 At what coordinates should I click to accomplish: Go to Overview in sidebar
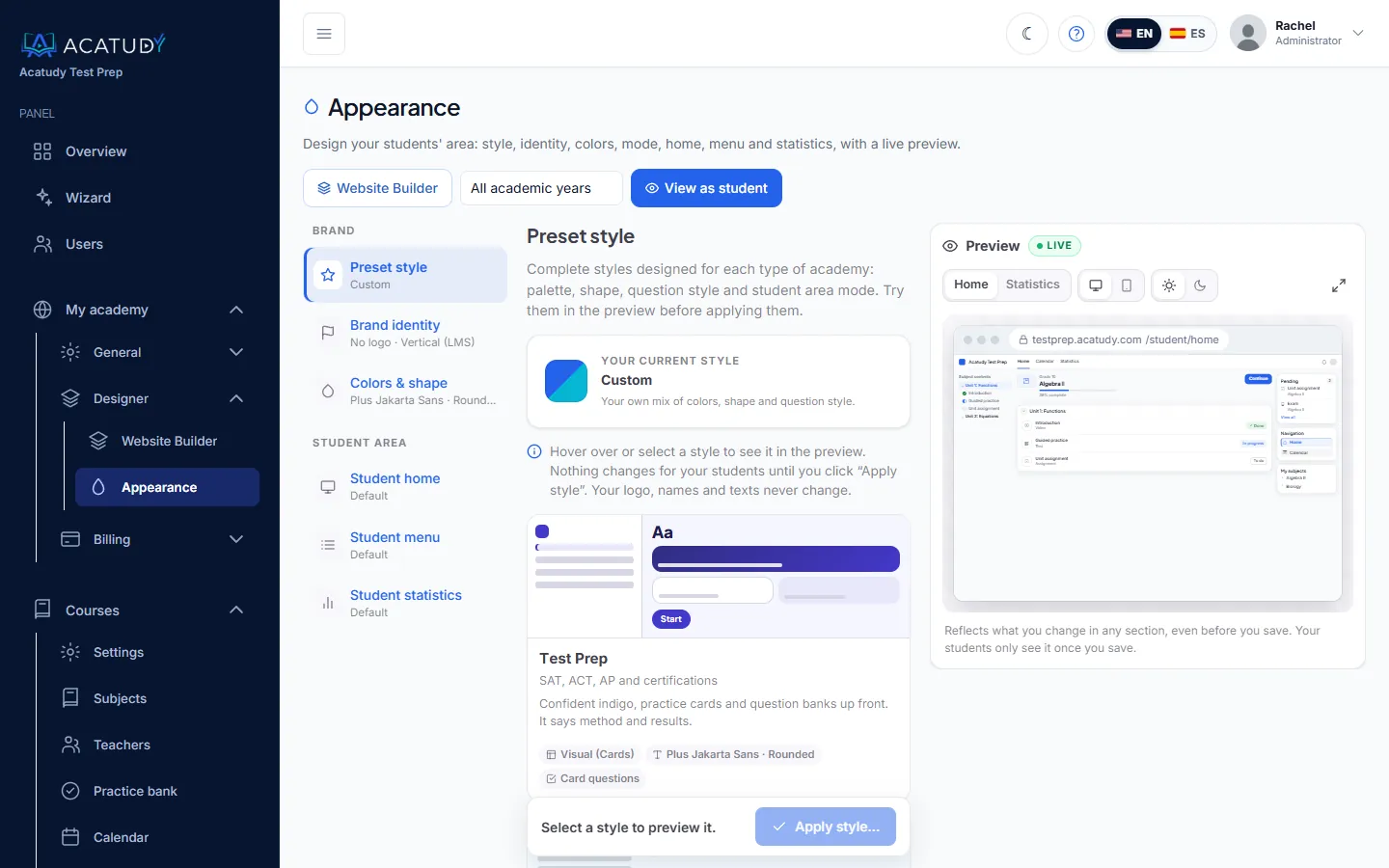tap(140, 151)
